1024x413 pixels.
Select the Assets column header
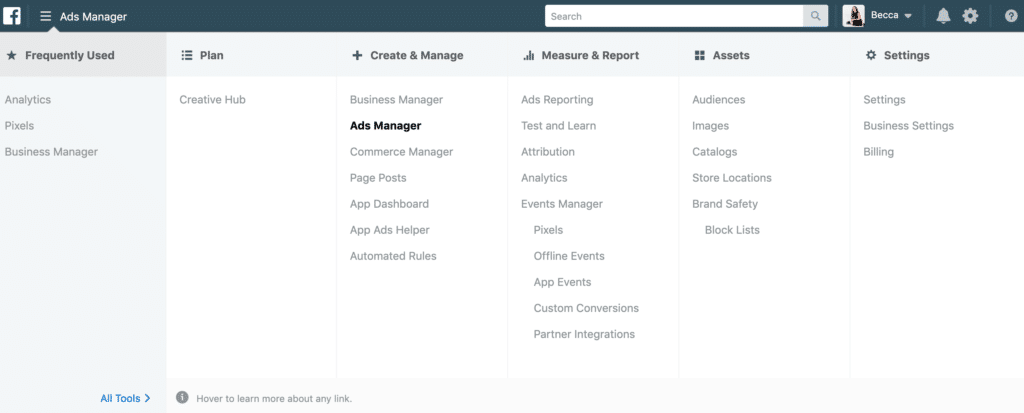tap(764, 56)
